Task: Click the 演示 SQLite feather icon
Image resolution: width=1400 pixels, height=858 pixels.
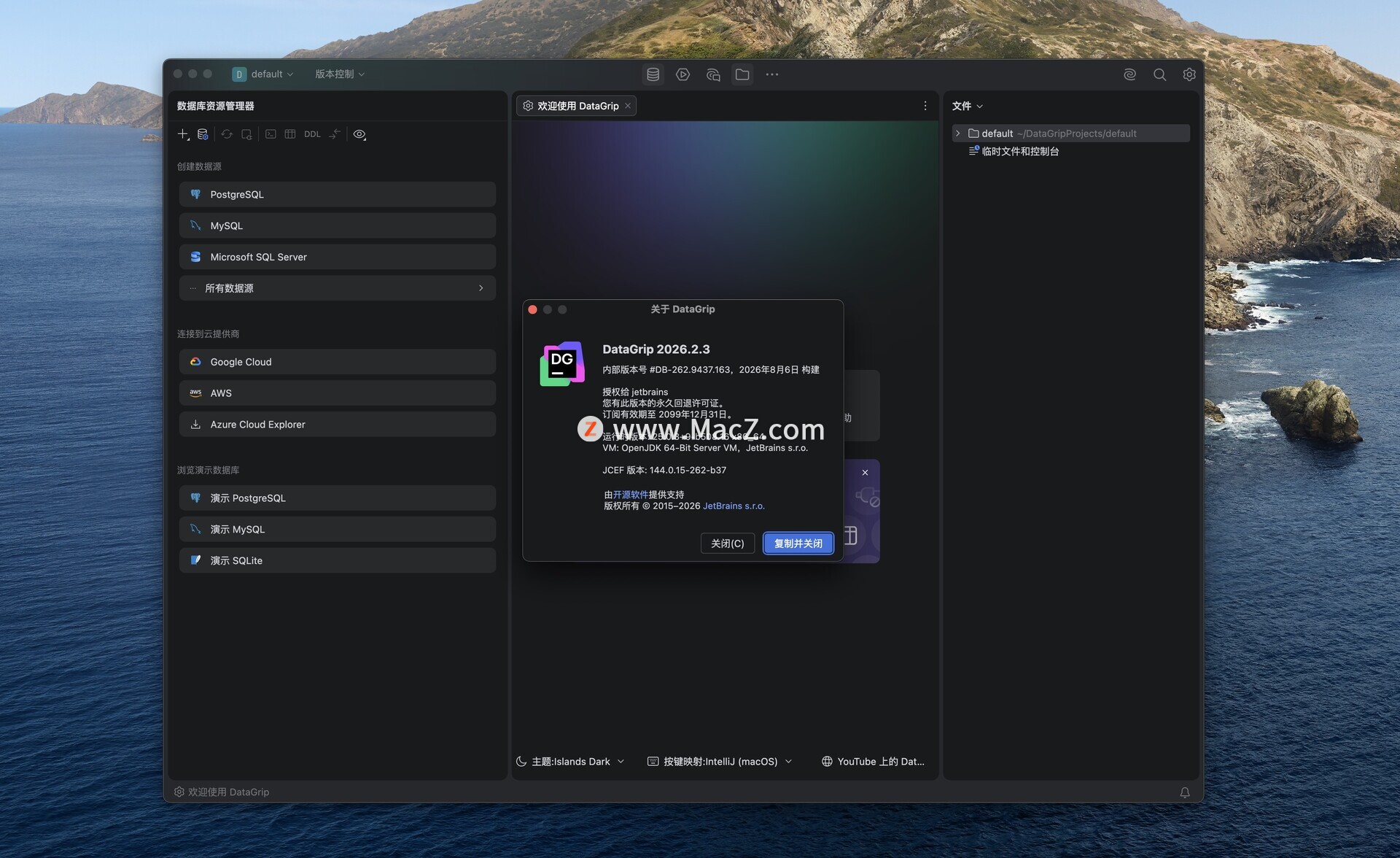Action: coord(195,560)
